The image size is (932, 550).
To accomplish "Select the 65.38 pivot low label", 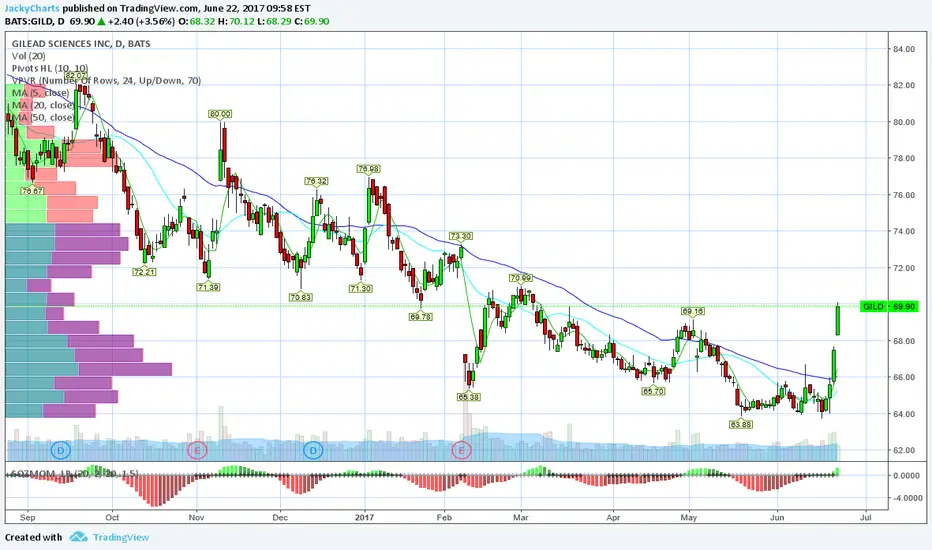I will [x=468, y=397].
